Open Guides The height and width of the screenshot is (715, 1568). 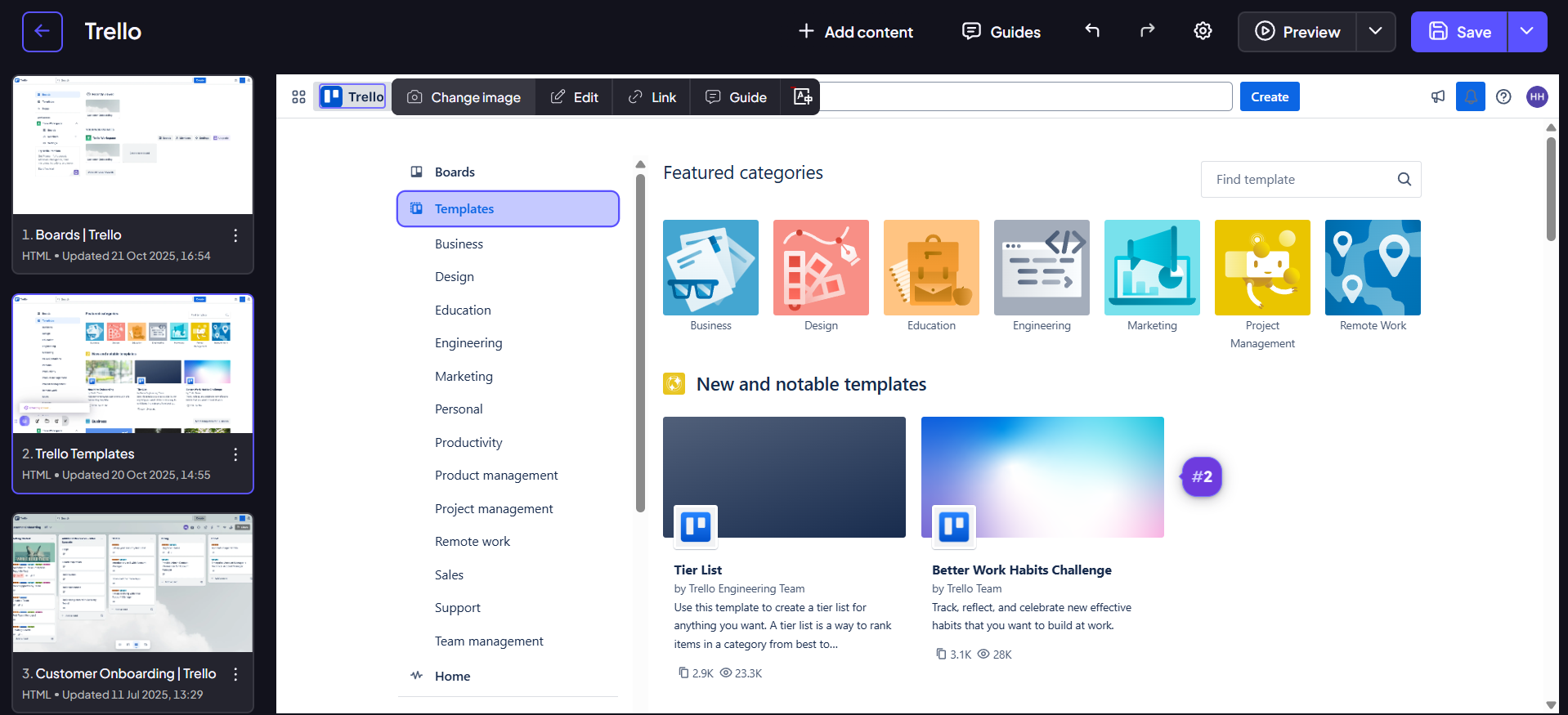[1001, 32]
